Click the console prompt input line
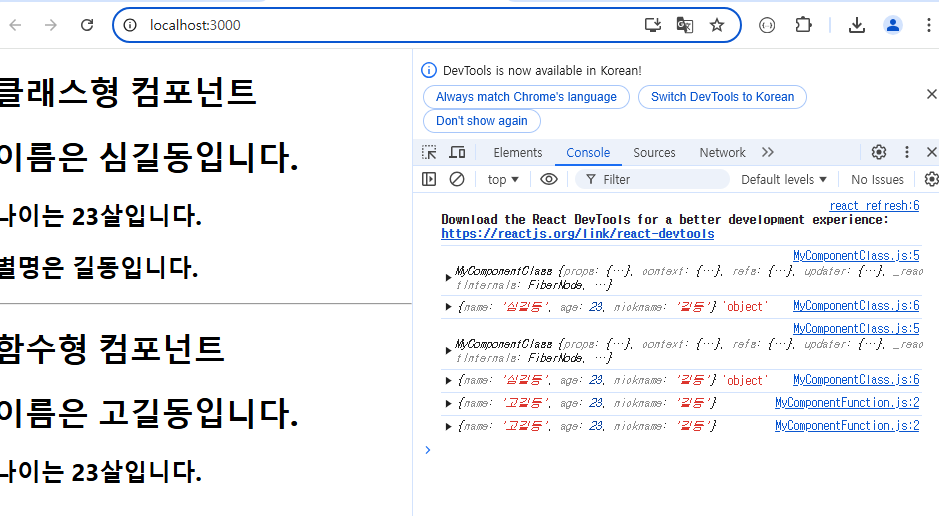Image resolution: width=939 pixels, height=516 pixels. point(677,450)
